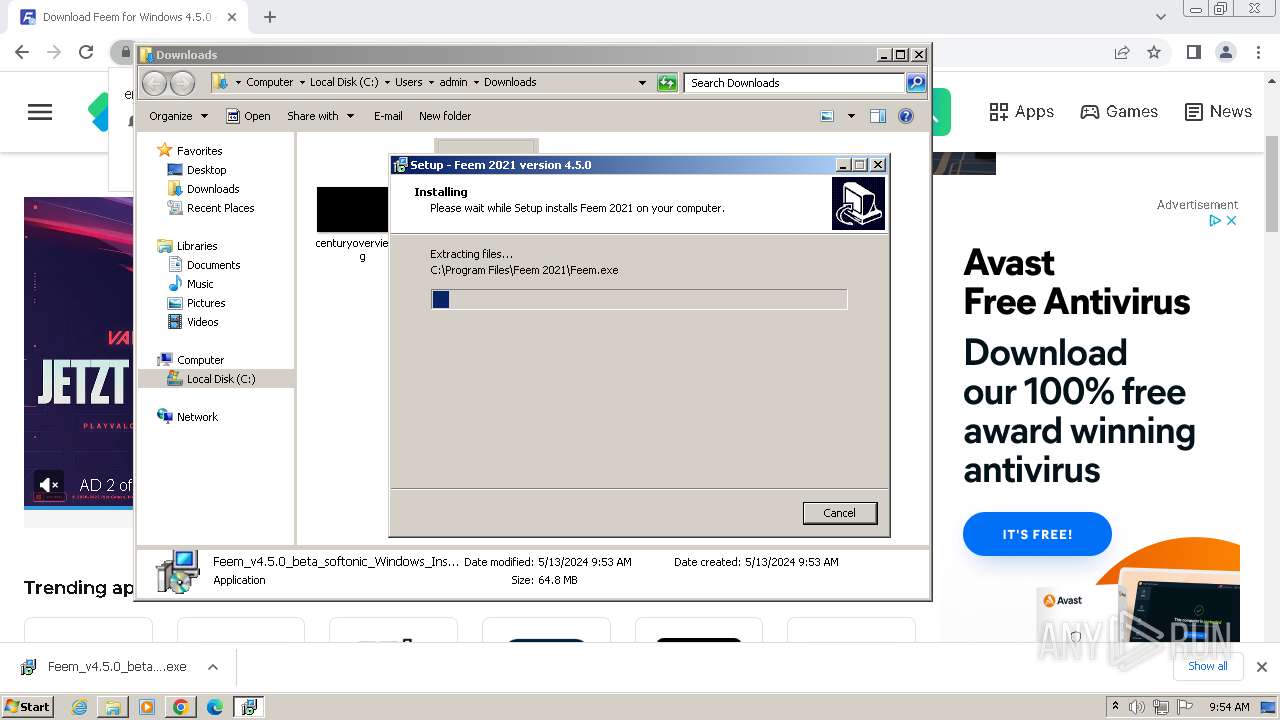This screenshot has width=1280, height=720.
Task: Open Share with dropdown in Explorer
Action: coord(320,116)
